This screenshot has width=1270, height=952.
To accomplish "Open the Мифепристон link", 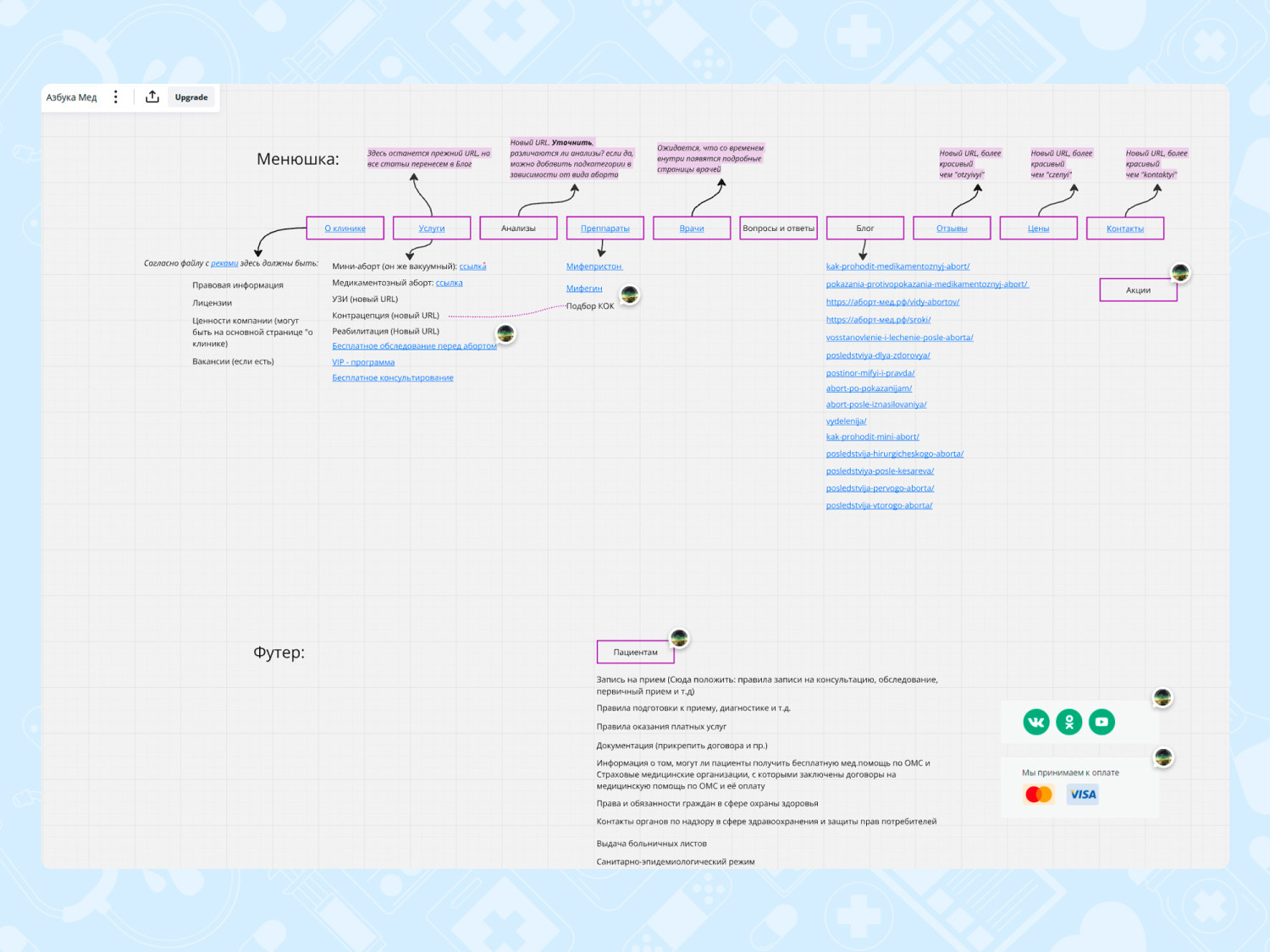I will [594, 267].
